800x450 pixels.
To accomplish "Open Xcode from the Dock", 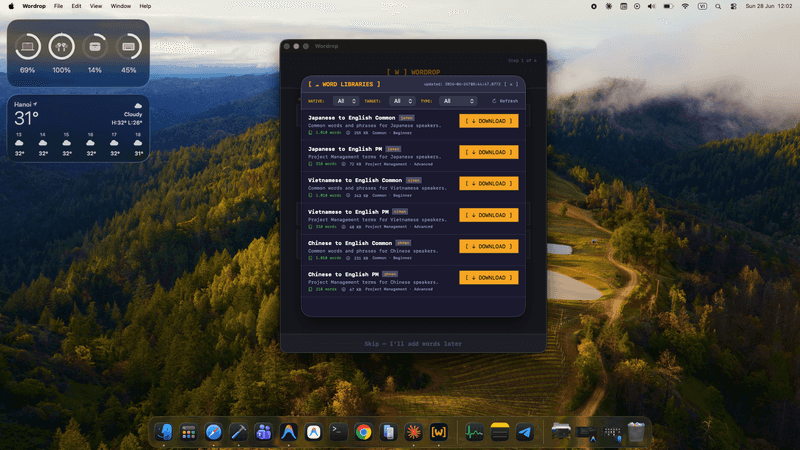I will [238, 432].
